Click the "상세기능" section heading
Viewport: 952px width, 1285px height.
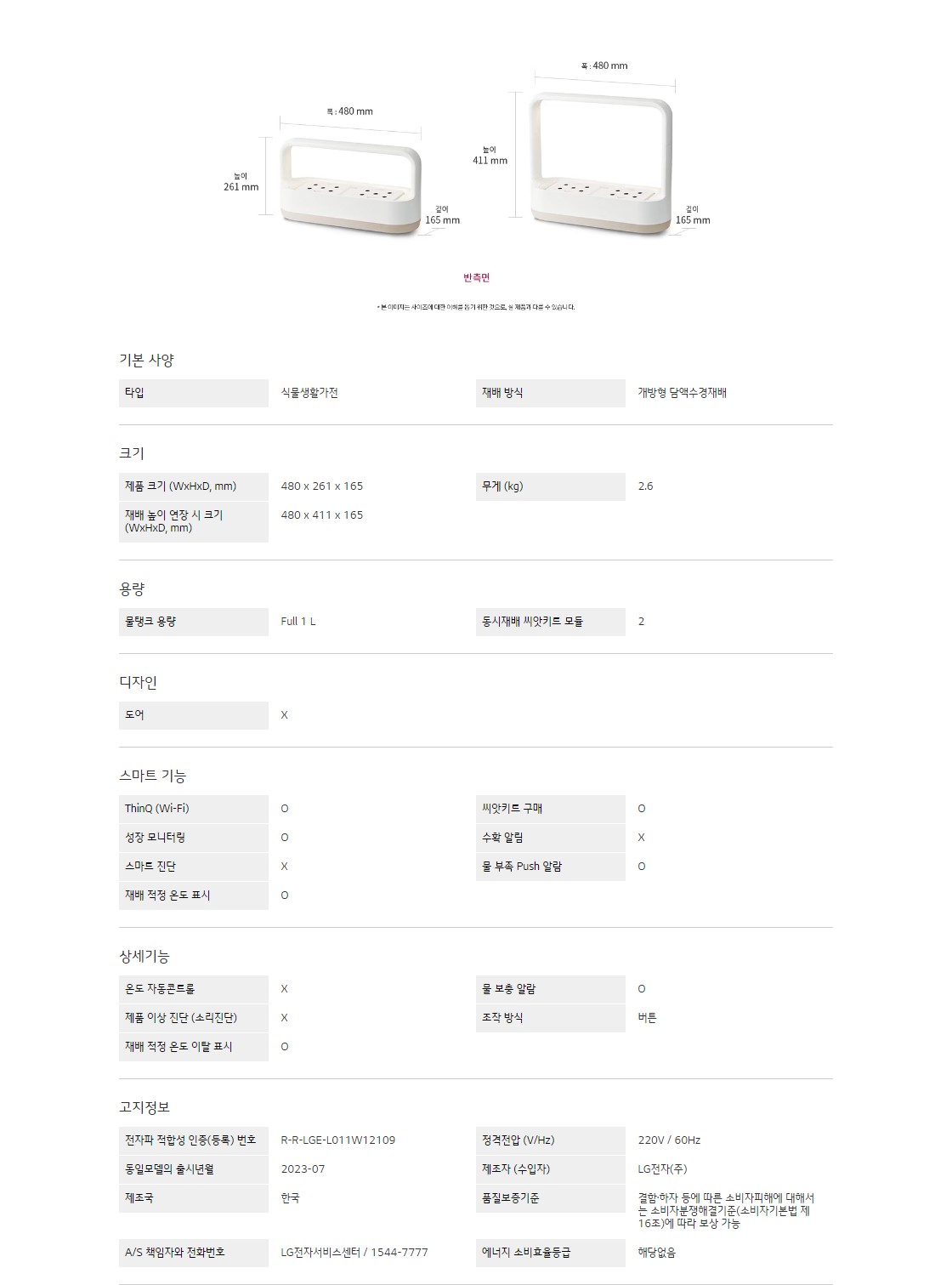coord(144,956)
